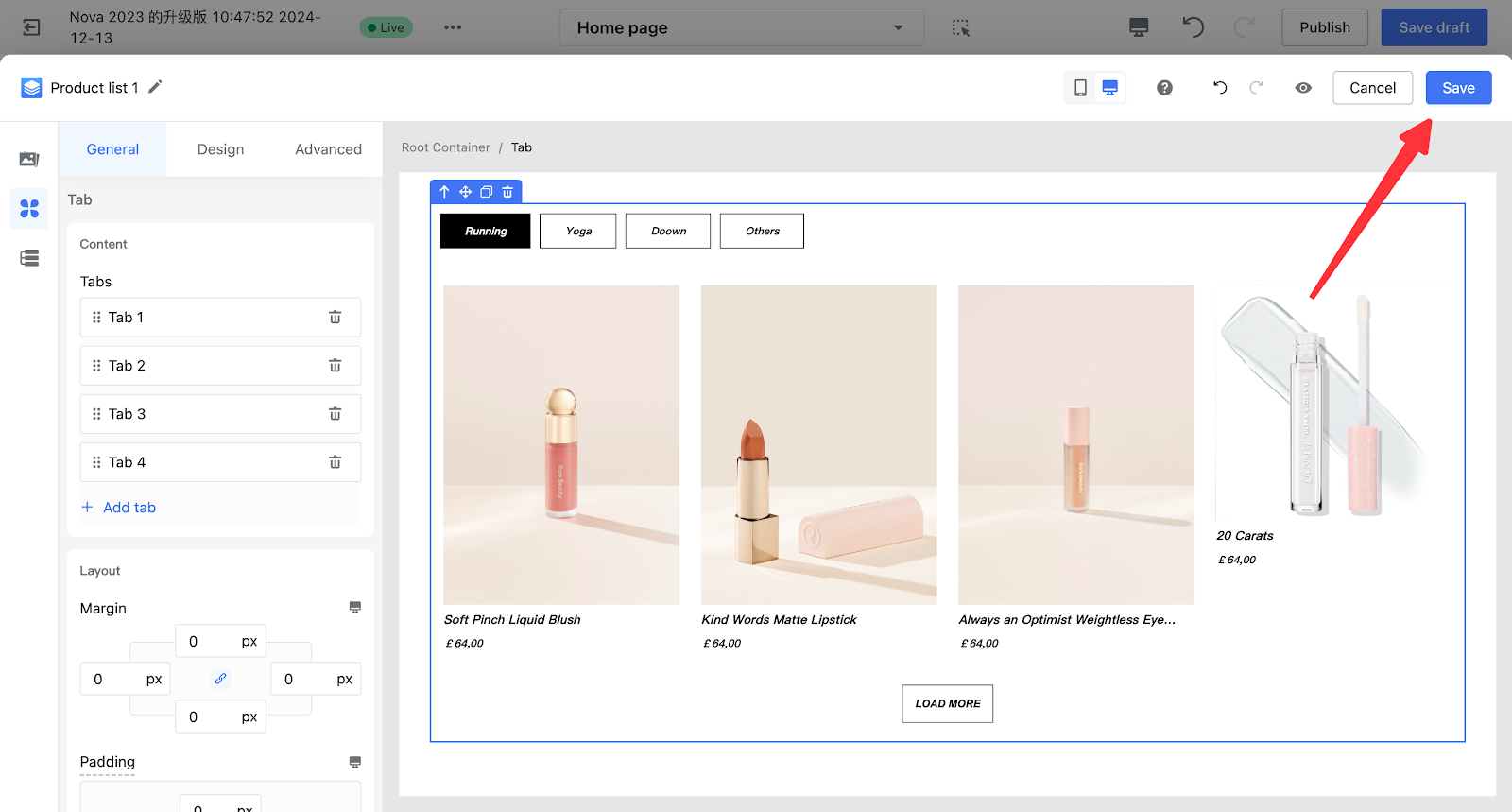Toggle the preview eye icon
Viewport: 1512px width, 812px height.
[x=1303, y=88]
